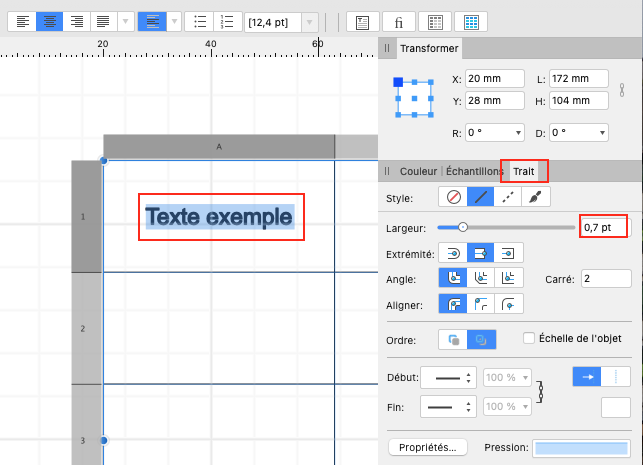Click the Texte exemple cell text
This screenshot has width=643, height=465.
coord(220,217)
